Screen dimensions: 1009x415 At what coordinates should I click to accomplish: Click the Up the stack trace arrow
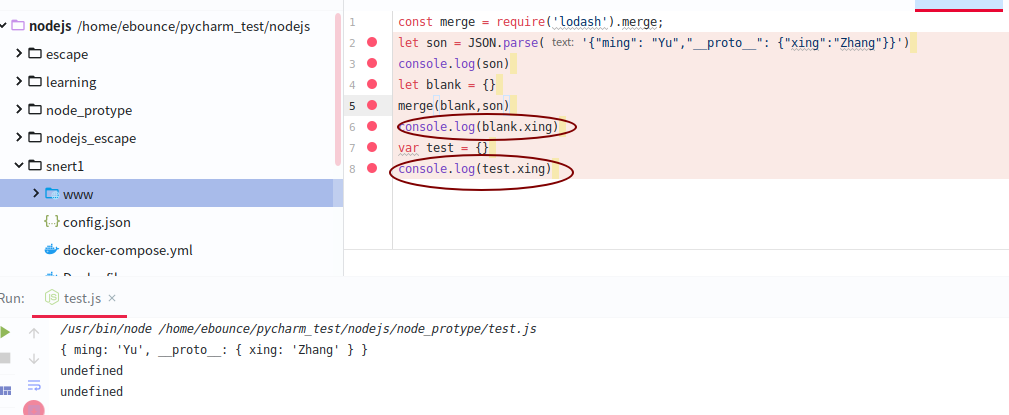[x=34, y=333]
